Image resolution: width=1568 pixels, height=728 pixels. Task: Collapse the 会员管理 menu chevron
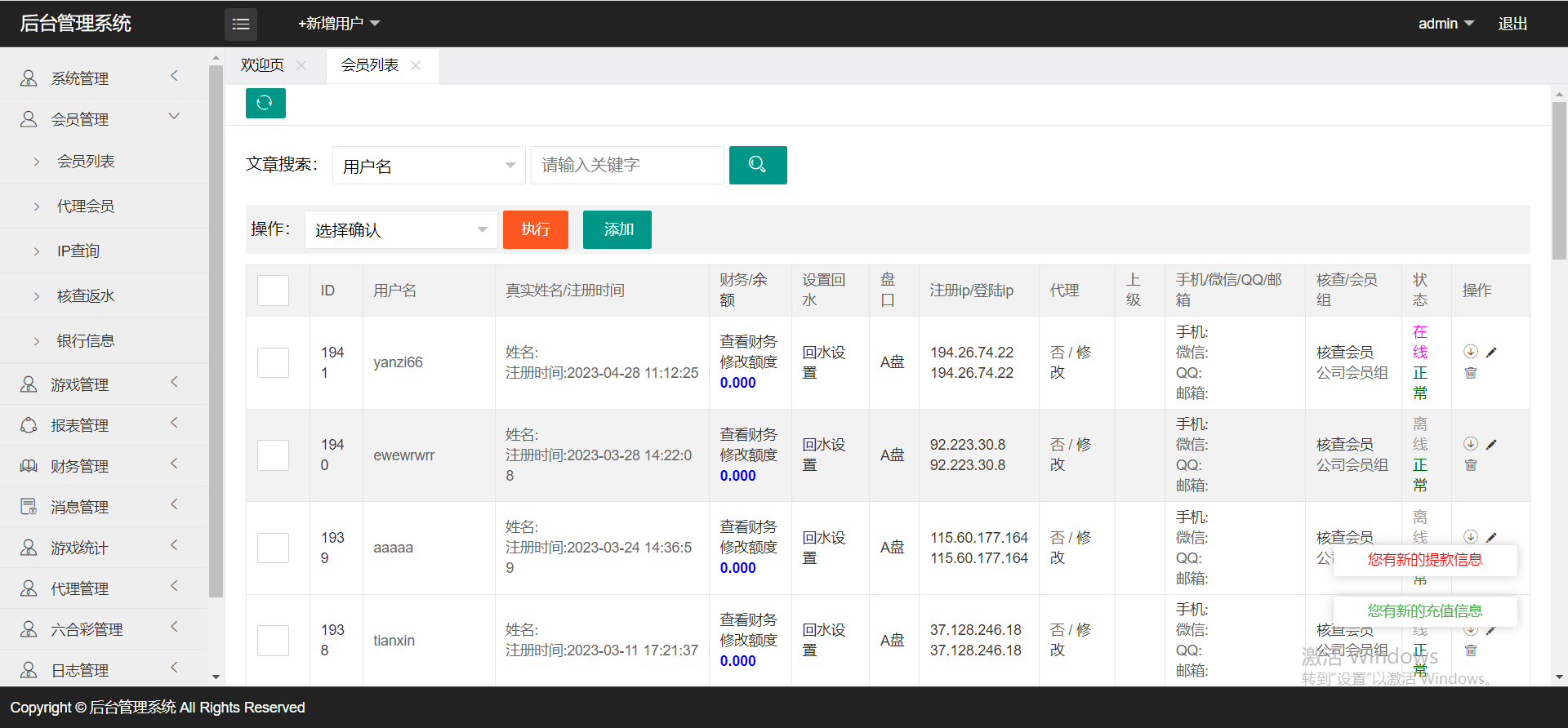[x=174, y=117]
